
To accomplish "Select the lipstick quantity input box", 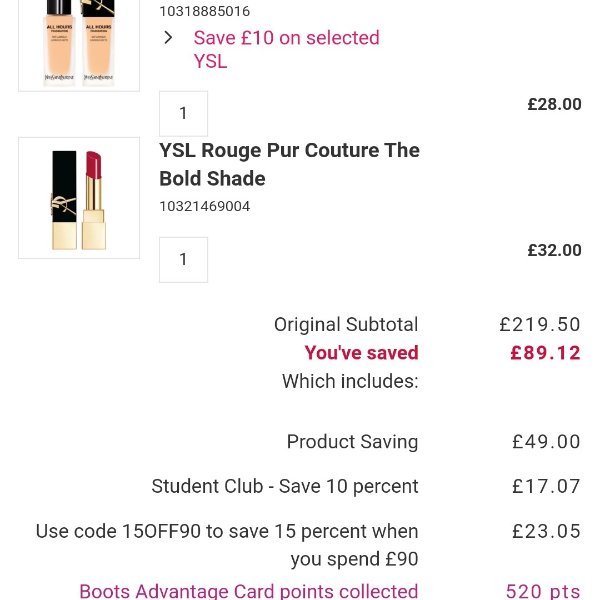I will pos(183,260).
